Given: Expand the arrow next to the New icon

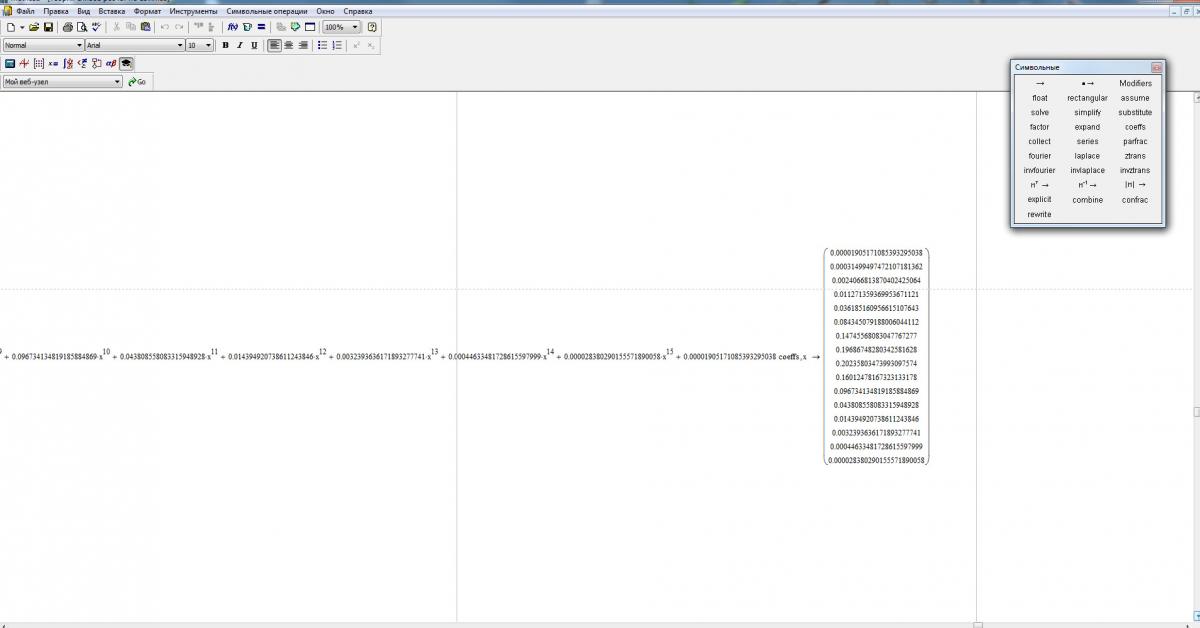Looking at the screenshot, I should 22,27.
